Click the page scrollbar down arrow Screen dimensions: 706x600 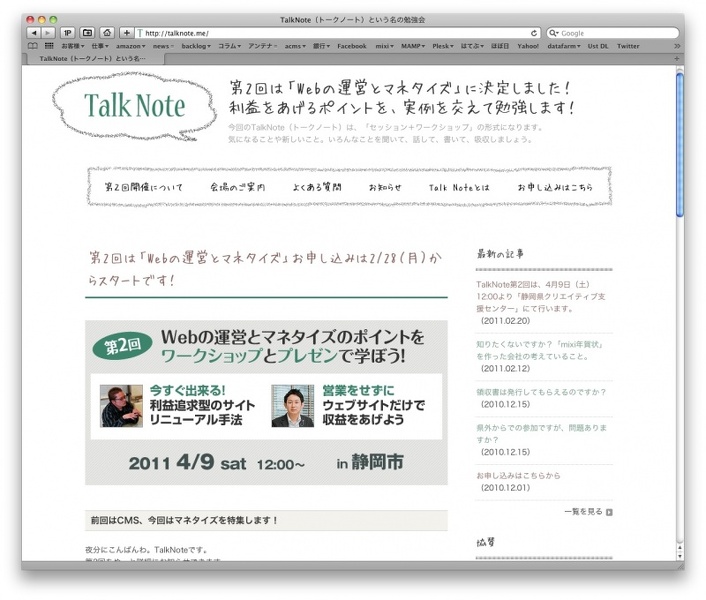680,556
